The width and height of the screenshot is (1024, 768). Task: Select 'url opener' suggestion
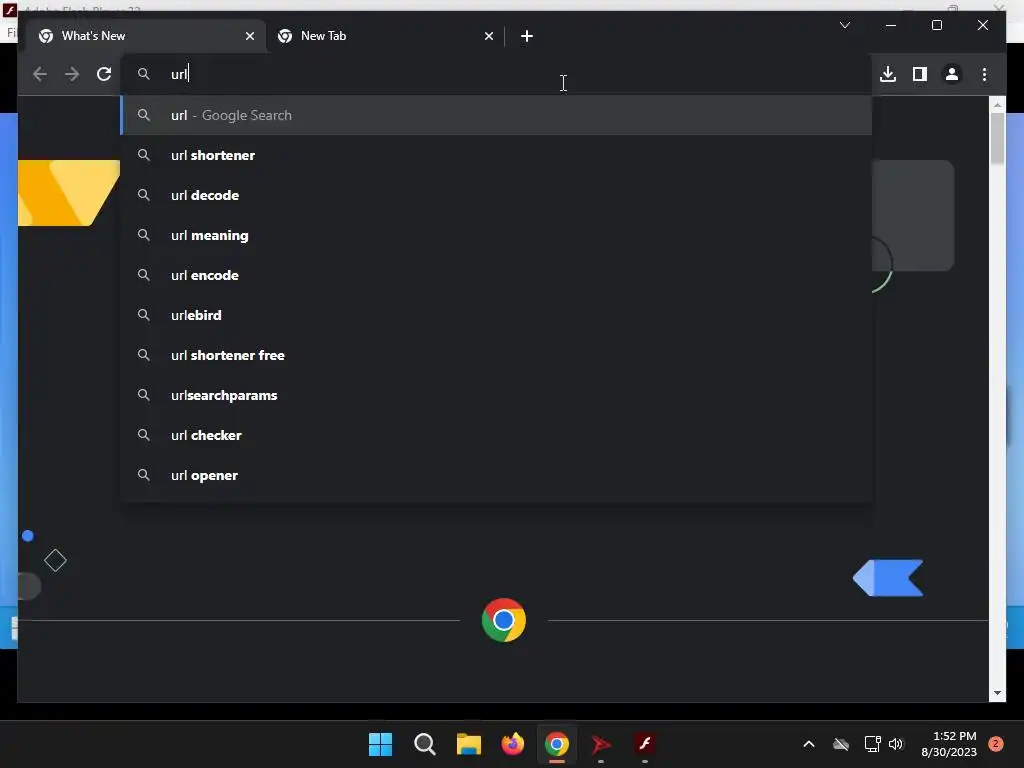click(x=496, y=475)
